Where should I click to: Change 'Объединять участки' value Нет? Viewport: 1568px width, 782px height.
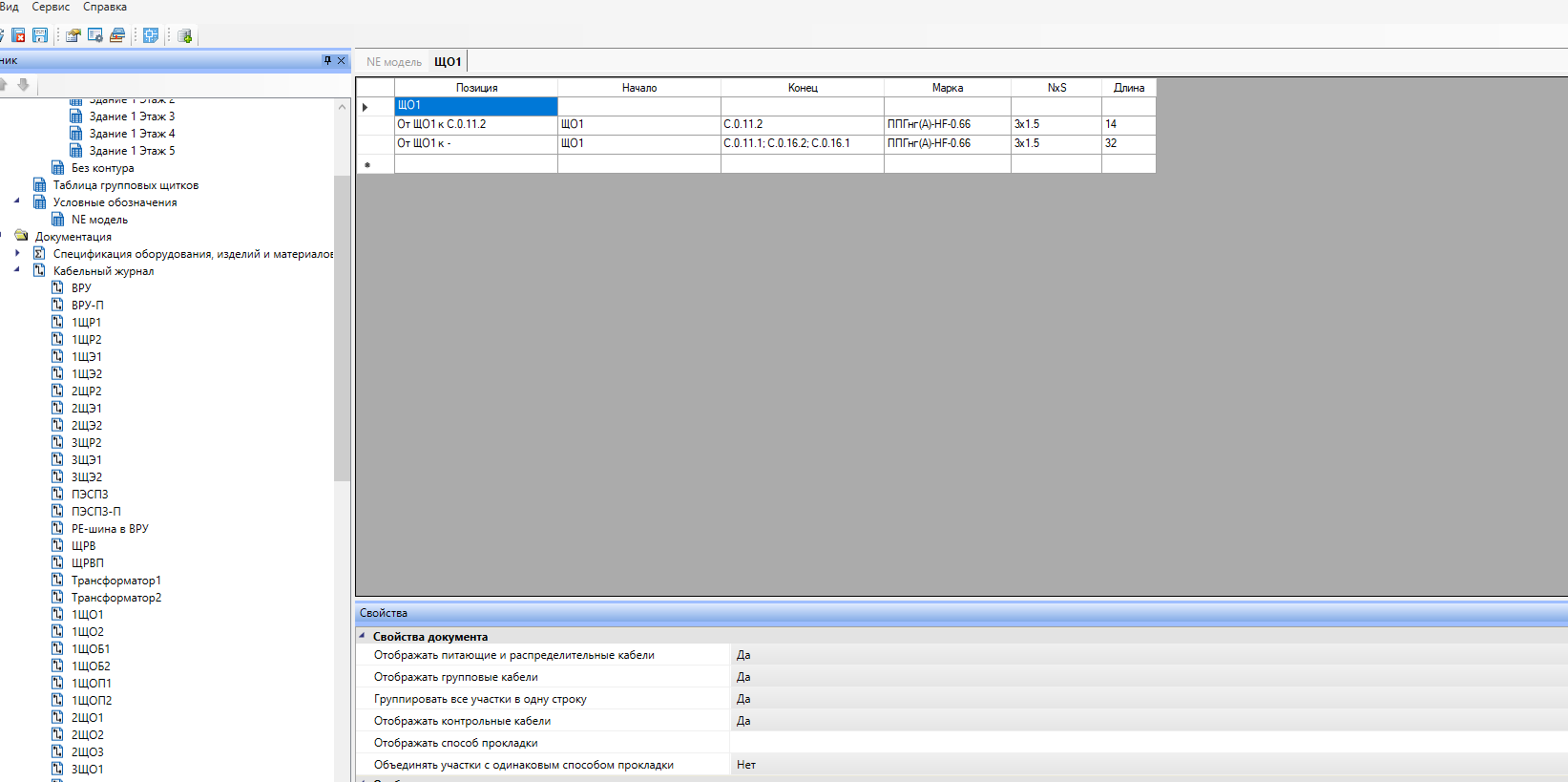[x=1149, y=765]
